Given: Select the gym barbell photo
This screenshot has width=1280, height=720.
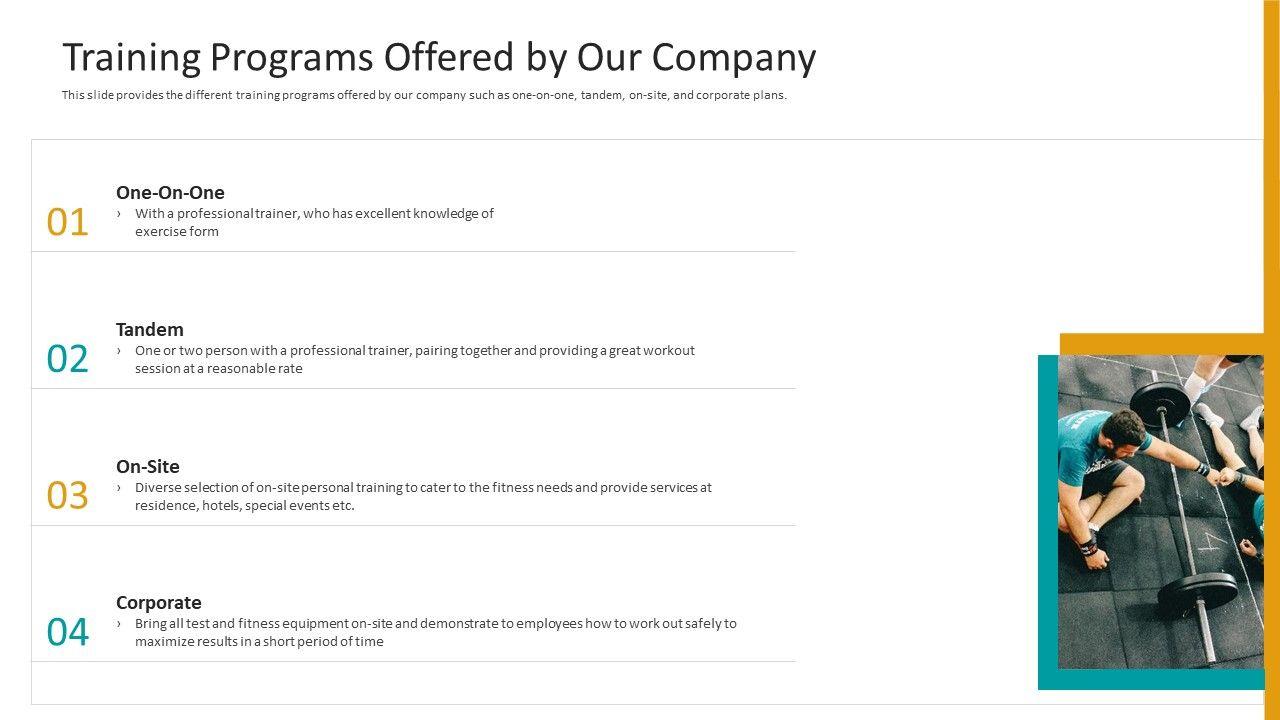Looking at the screenshot, I should click(1160, 510).
